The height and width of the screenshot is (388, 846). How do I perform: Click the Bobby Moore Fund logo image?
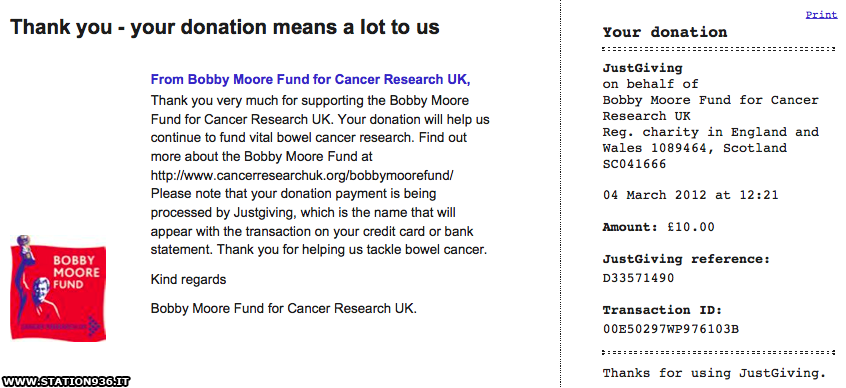[59, 287]
